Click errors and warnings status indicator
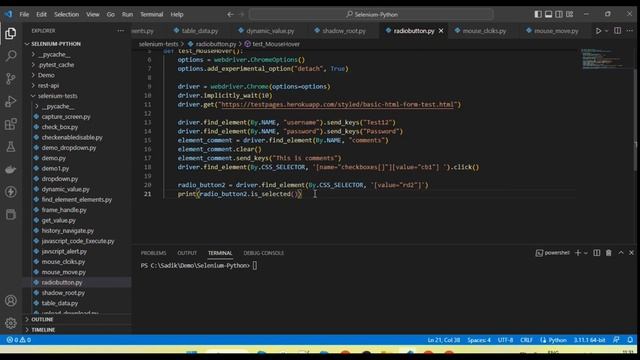This screenshot has height=360, width=640. click(19, 340)
